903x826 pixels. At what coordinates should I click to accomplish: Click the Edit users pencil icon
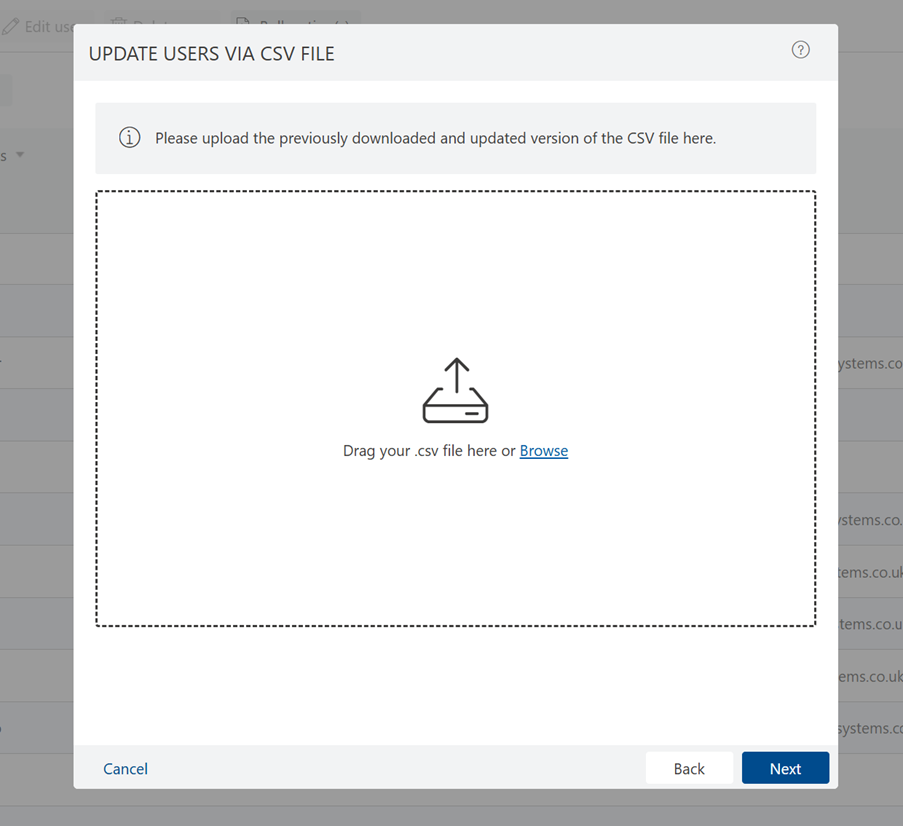[x=9, y=26]
